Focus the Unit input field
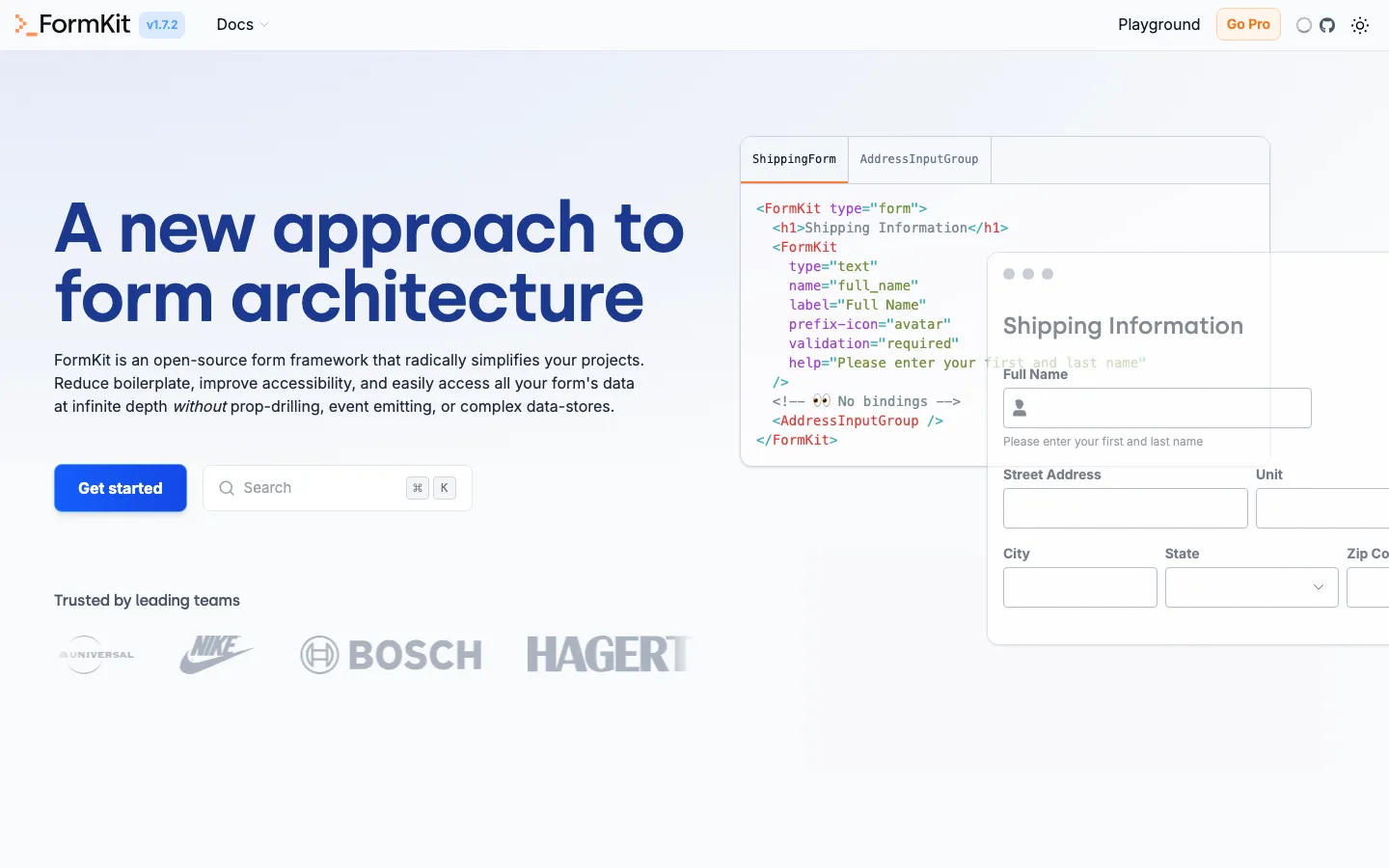Image resolution: width=1389 pixels, height=868 pixels. tap(1322, 508)
